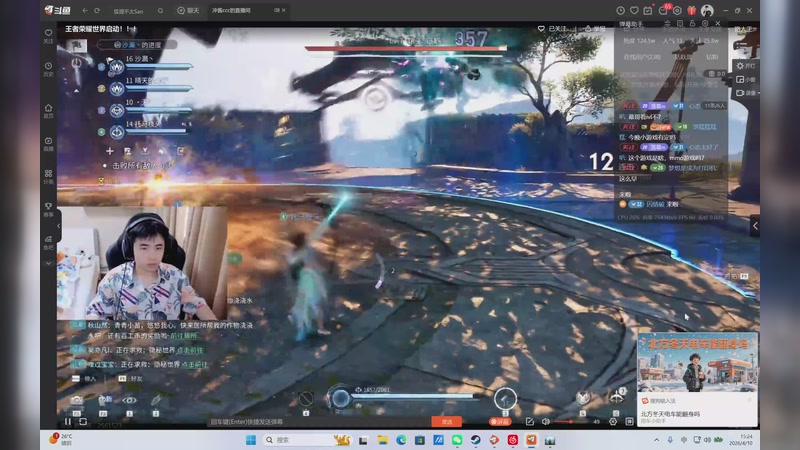Close the 冲酱ccc的直播间 tab
Screen dimensions: 800x450
pyautogui.click(x=284, y=10)
